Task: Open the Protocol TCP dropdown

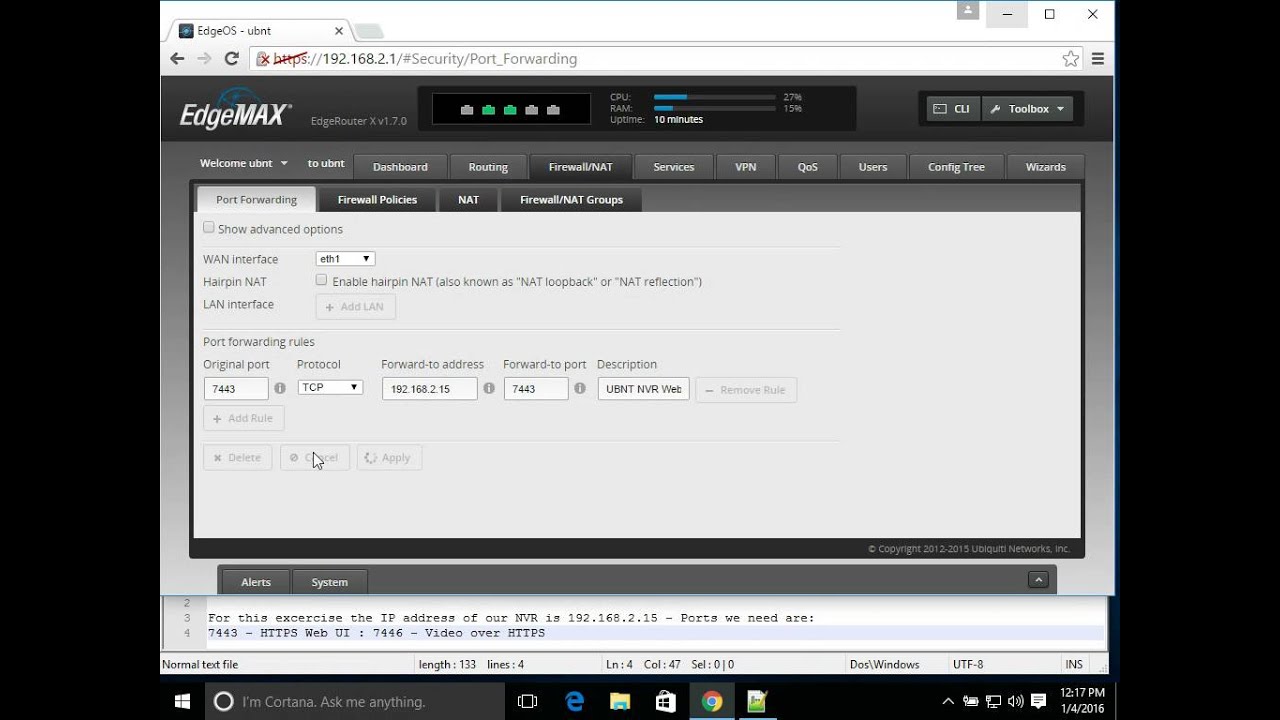Action: [330, 387]
